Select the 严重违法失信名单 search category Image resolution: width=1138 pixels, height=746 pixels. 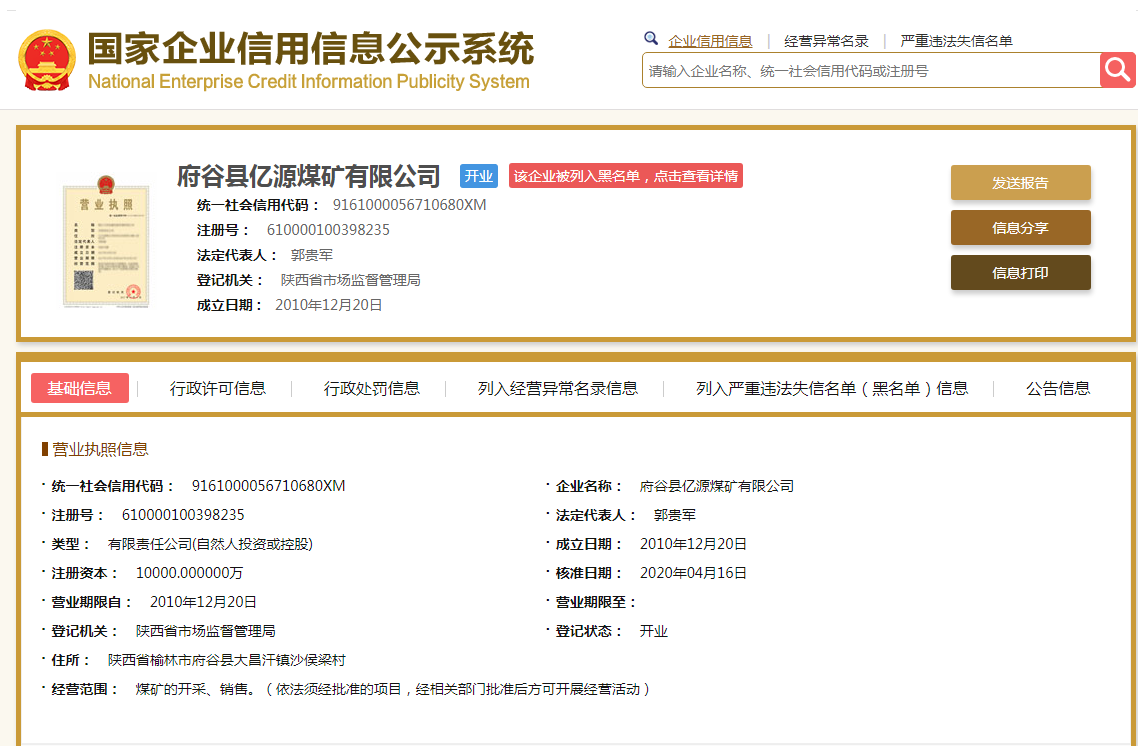pos(956,41)
